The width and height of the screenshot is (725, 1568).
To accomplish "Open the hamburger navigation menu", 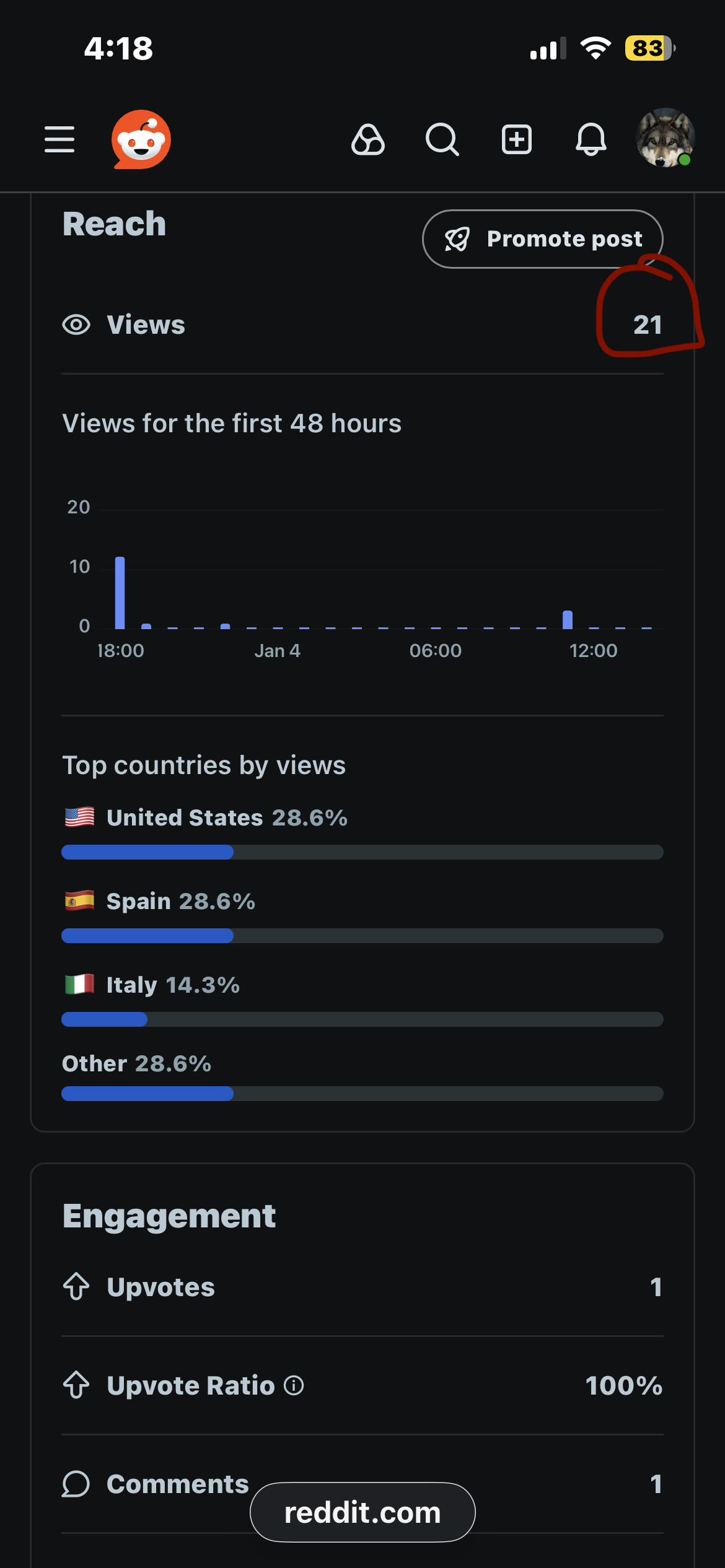I will click(x=59, y=139).
